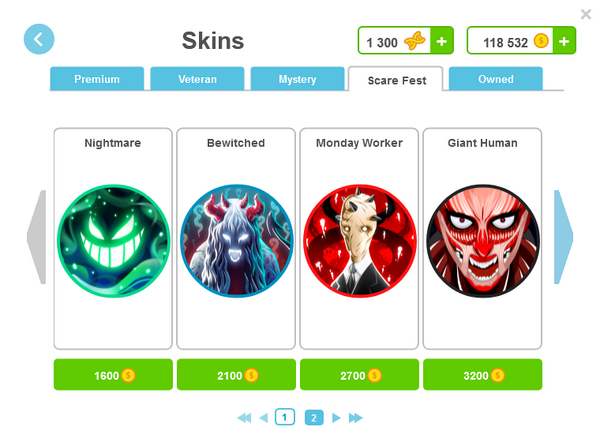Close the Skins dialog window

[x=586, y=15]
